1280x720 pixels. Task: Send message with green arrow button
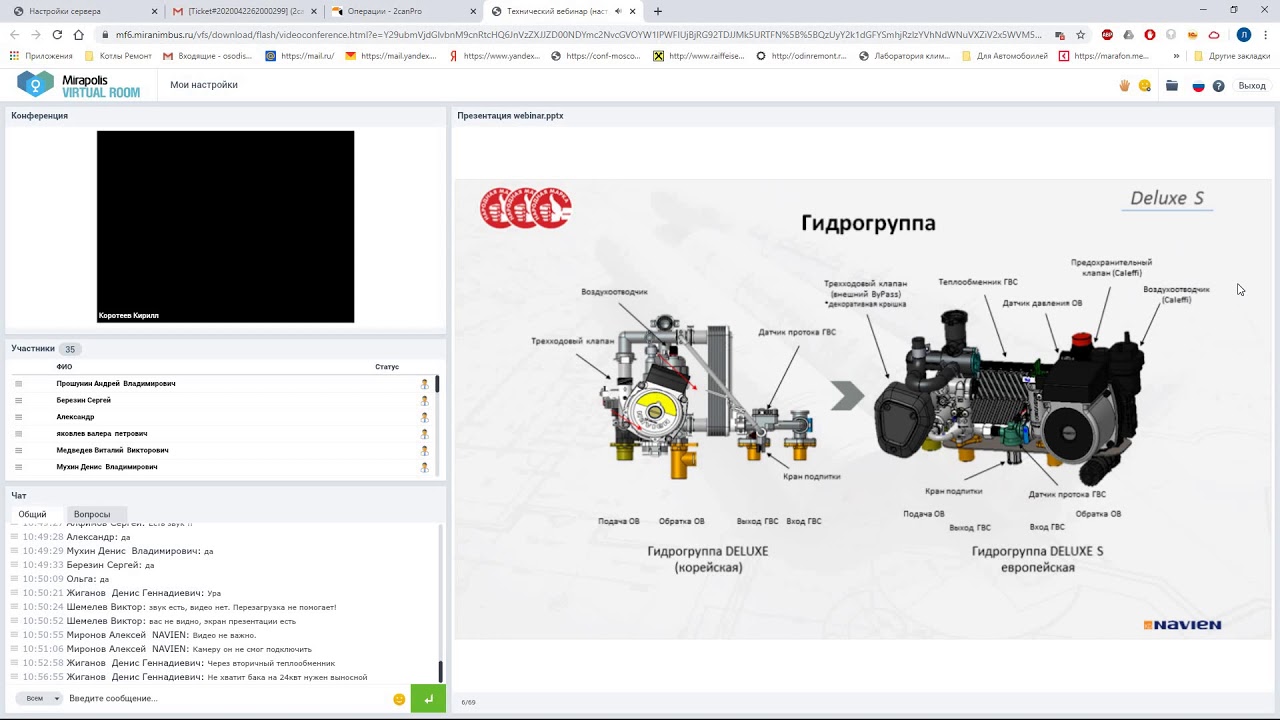point(428,699)
